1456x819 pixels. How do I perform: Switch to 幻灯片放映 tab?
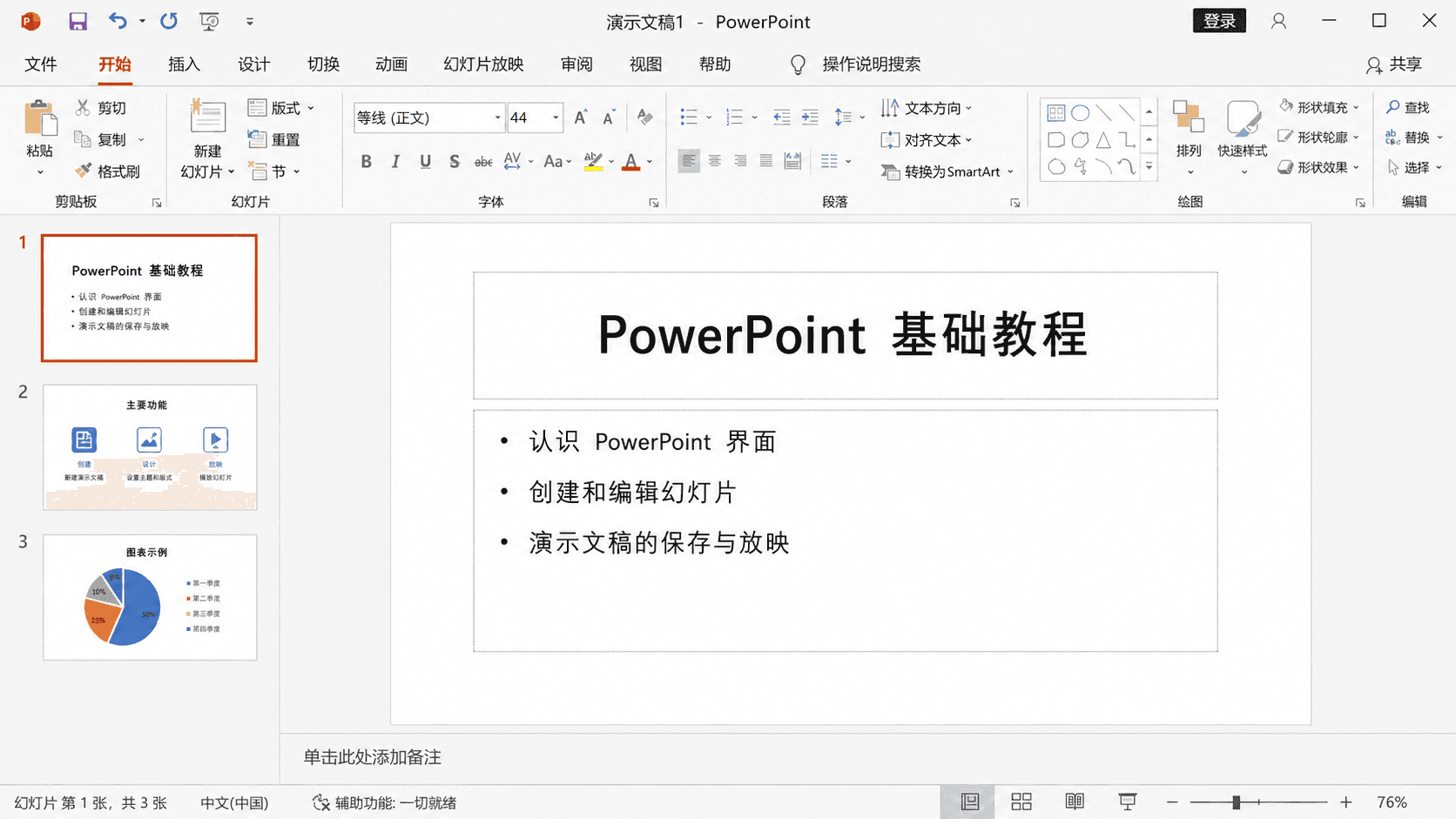click(483, 64)
